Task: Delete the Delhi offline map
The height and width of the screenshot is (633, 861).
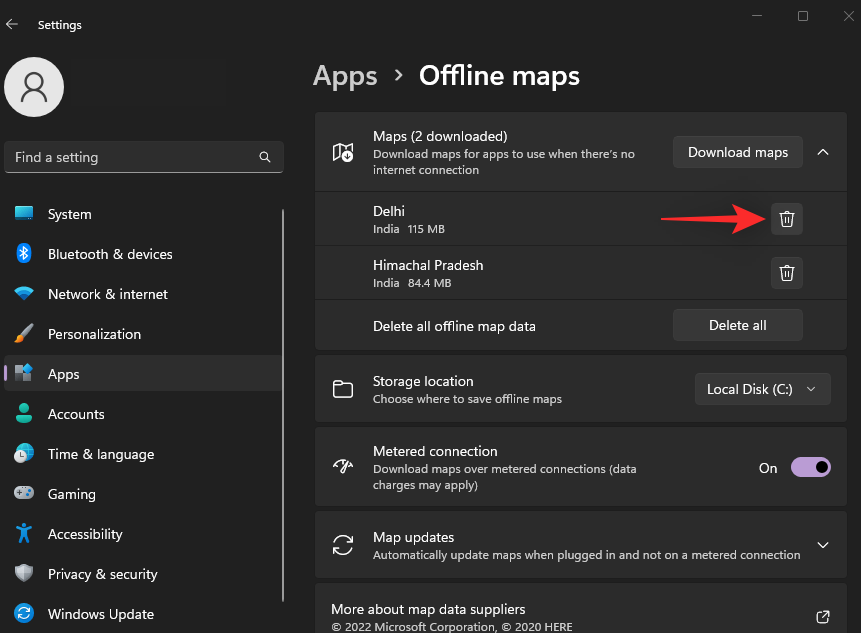Action: pyautogui.click(x=787, y=218)
